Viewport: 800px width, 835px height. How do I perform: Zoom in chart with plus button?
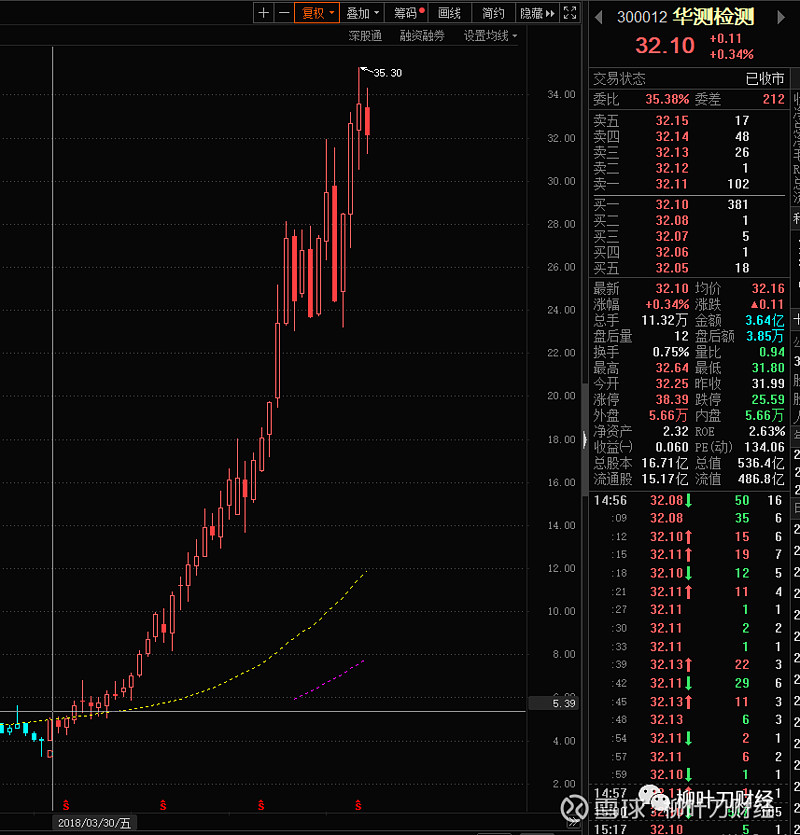[263, 13]
